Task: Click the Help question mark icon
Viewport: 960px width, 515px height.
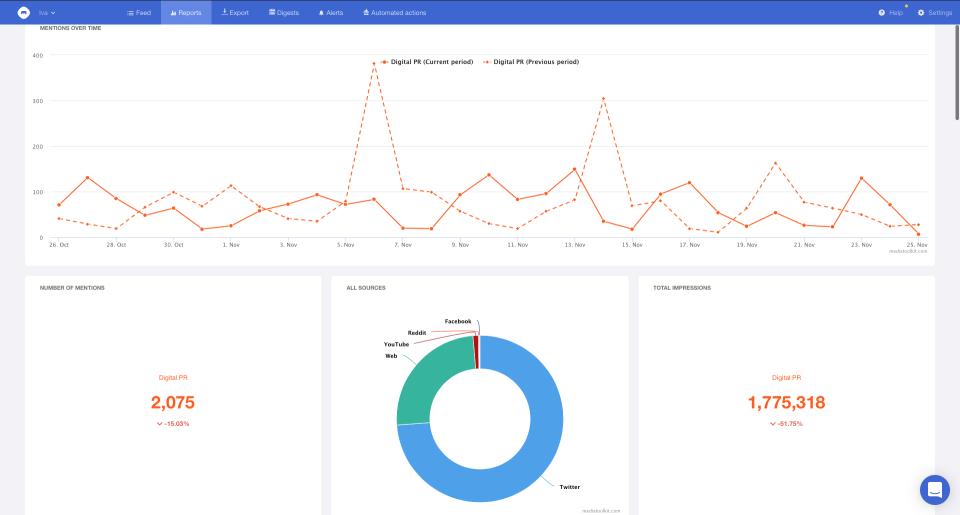Action: (882, 13)
